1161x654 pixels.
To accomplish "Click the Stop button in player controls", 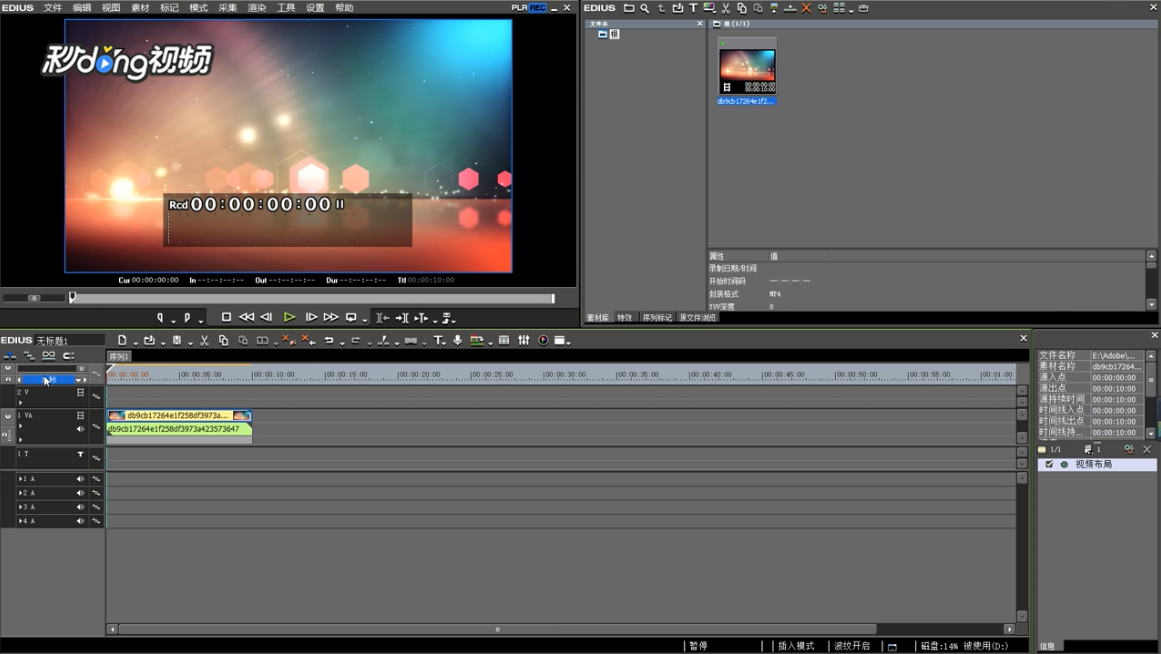I will click(x=227, y=317).
